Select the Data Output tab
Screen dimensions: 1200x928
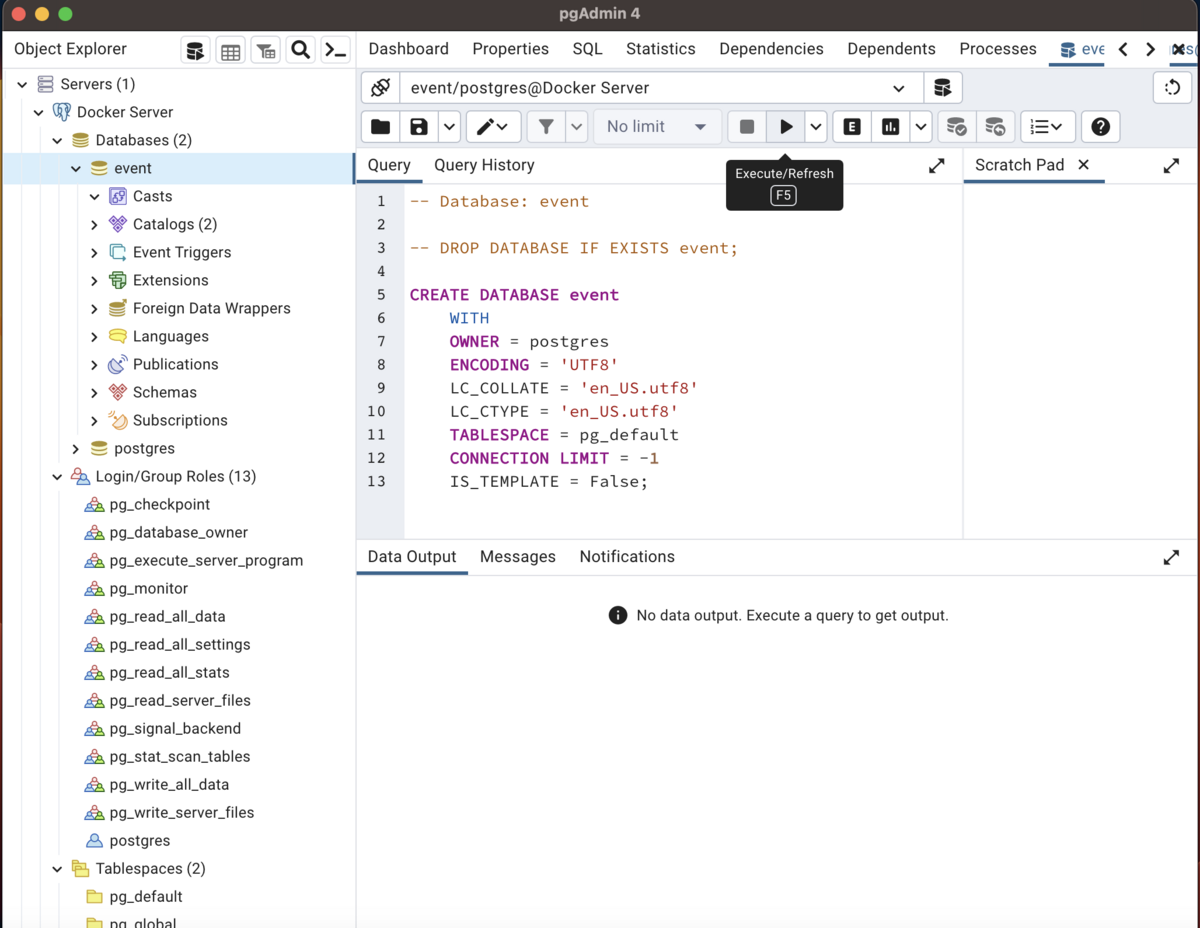[x=412, y=557]
